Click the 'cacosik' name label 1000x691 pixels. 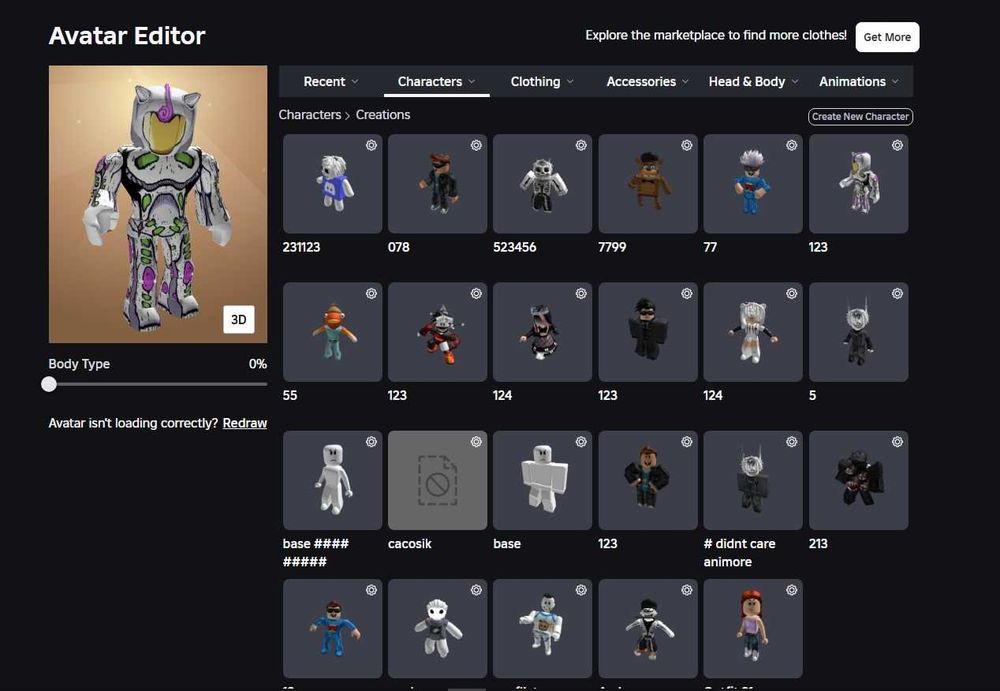[x=409, y=544]
